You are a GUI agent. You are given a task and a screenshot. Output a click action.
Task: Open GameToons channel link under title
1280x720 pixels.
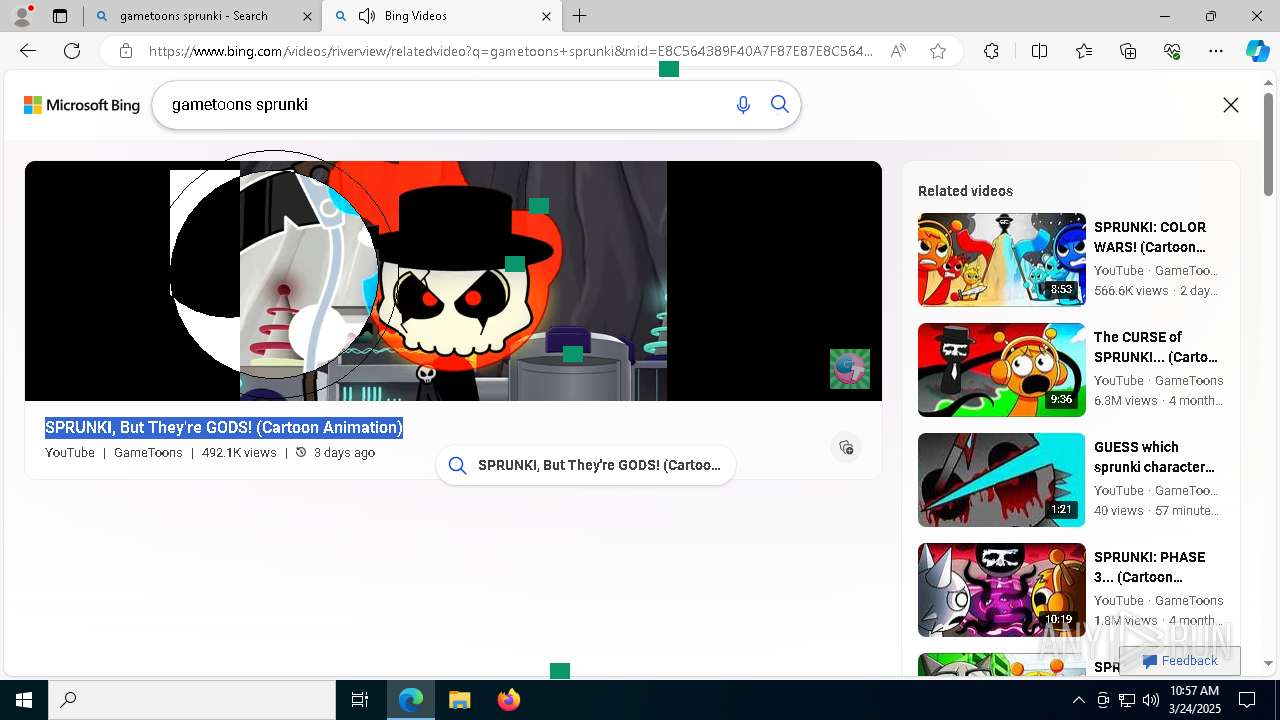(148, 453)
